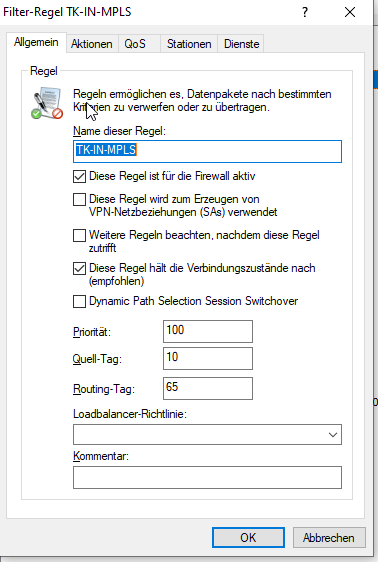378x562 pixels.
Task: Toggle 'Verbindungszustände nach' checkbox
Action: coord(79,268)
